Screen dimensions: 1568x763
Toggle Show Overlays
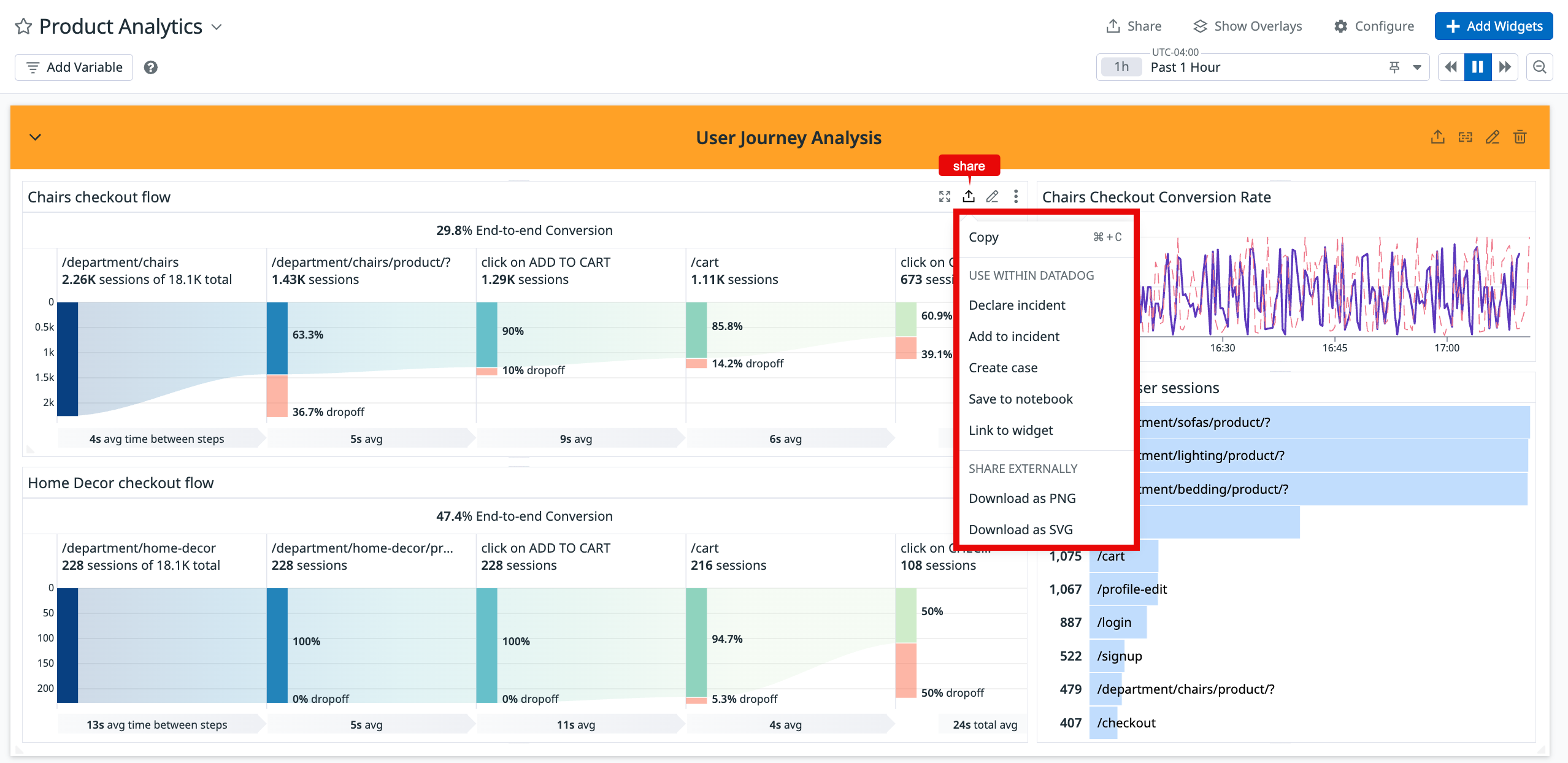[x=1247, y=26]
